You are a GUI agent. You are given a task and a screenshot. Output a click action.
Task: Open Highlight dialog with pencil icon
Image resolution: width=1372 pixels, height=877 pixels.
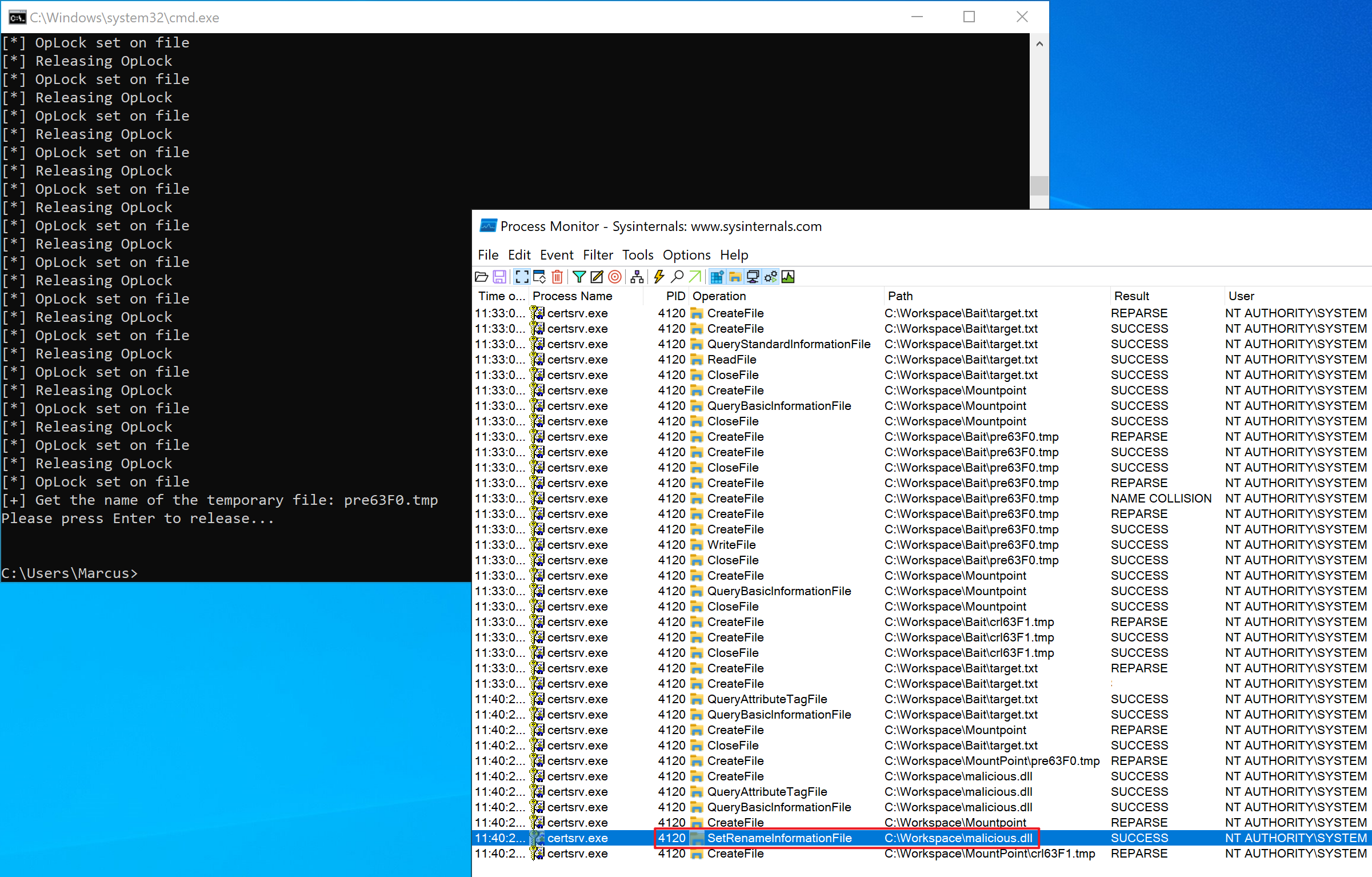tap(597, 277)
